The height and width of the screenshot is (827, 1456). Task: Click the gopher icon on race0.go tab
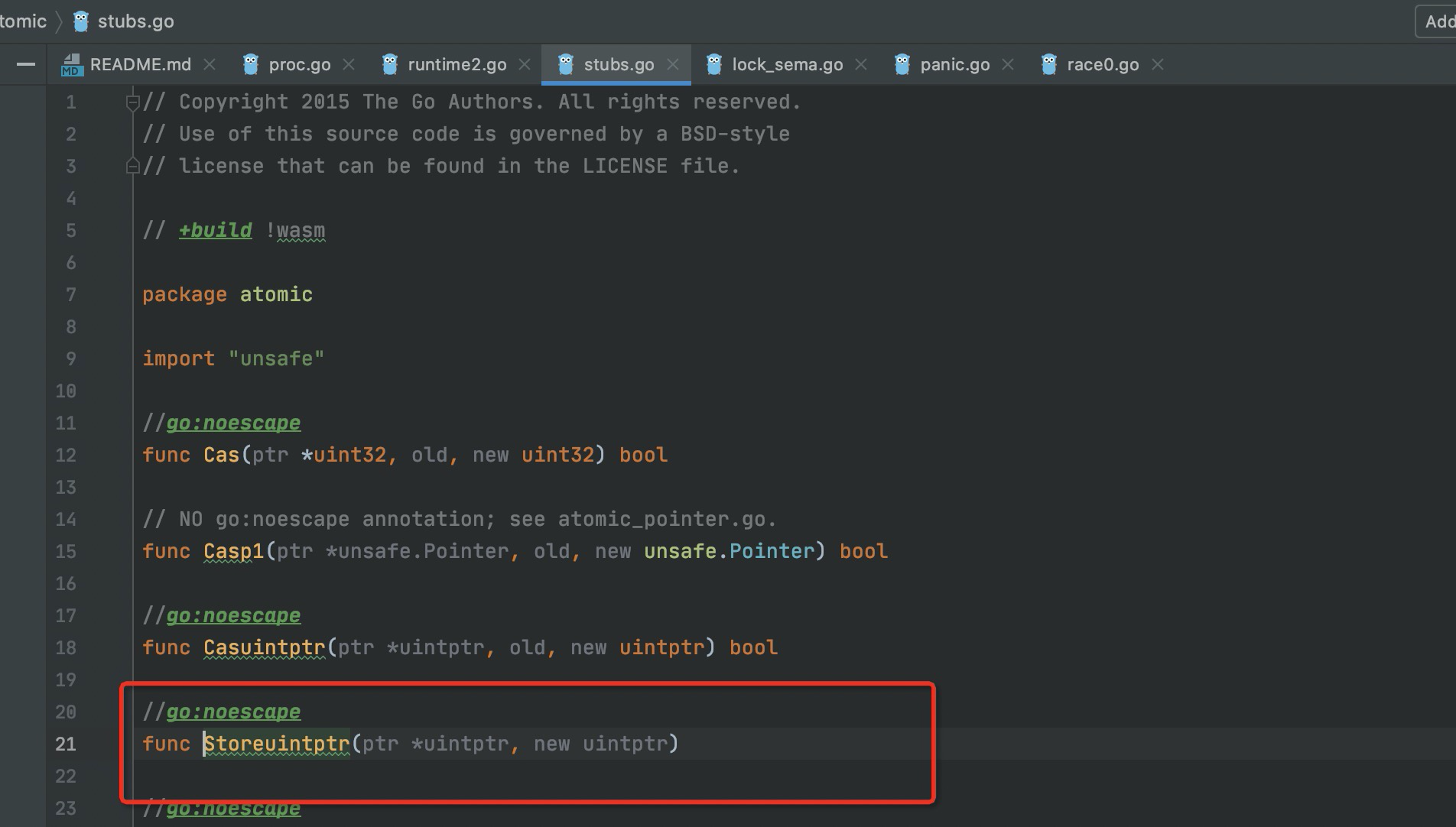point(1049,65)
